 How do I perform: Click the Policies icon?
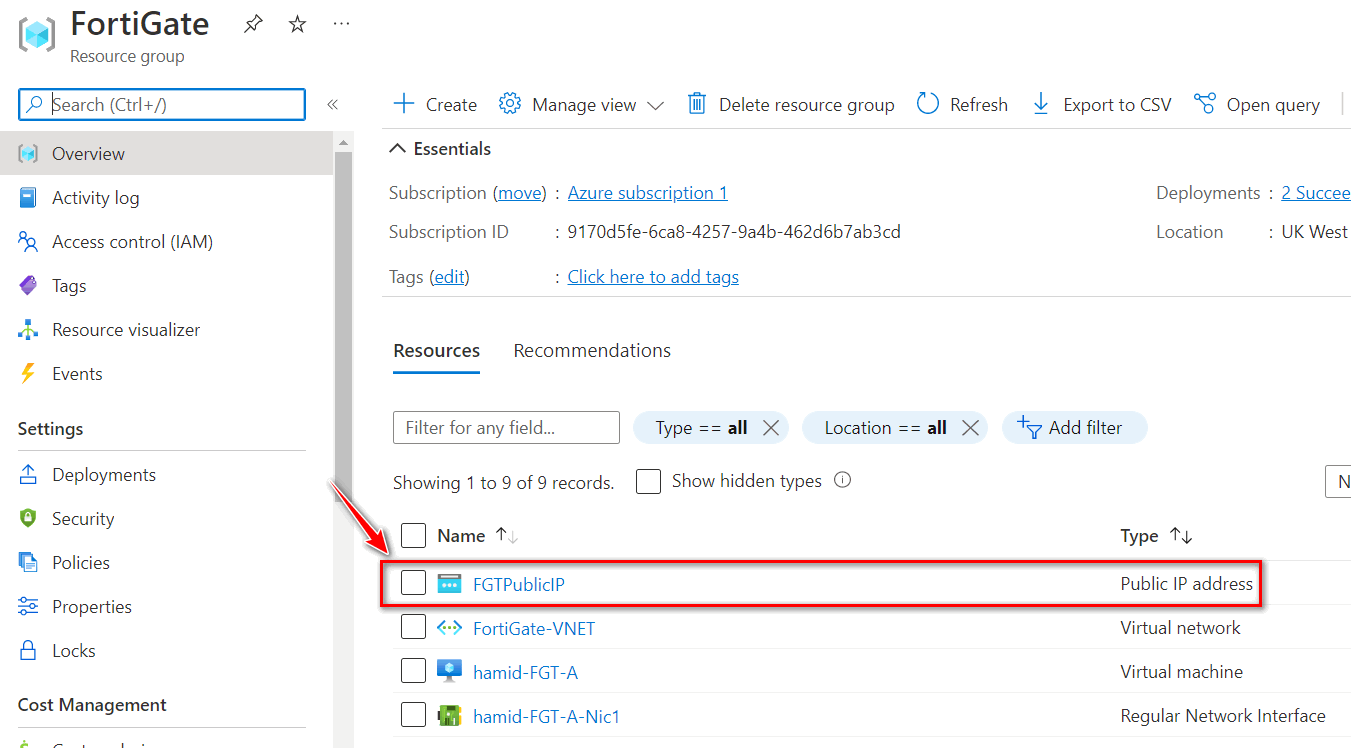click(28, 563)
